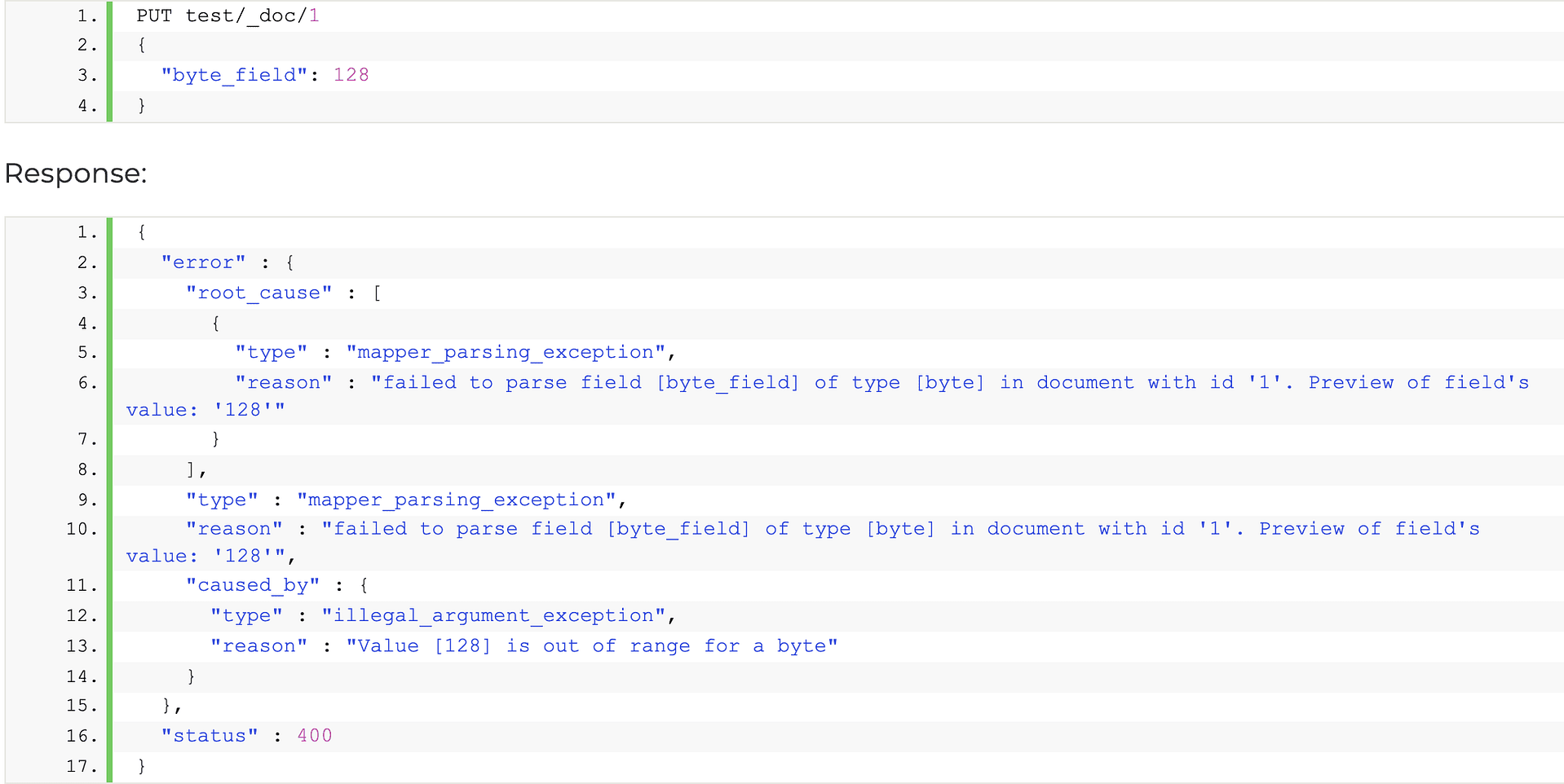
Task: Select the PUT request line text
Action: 224,15
